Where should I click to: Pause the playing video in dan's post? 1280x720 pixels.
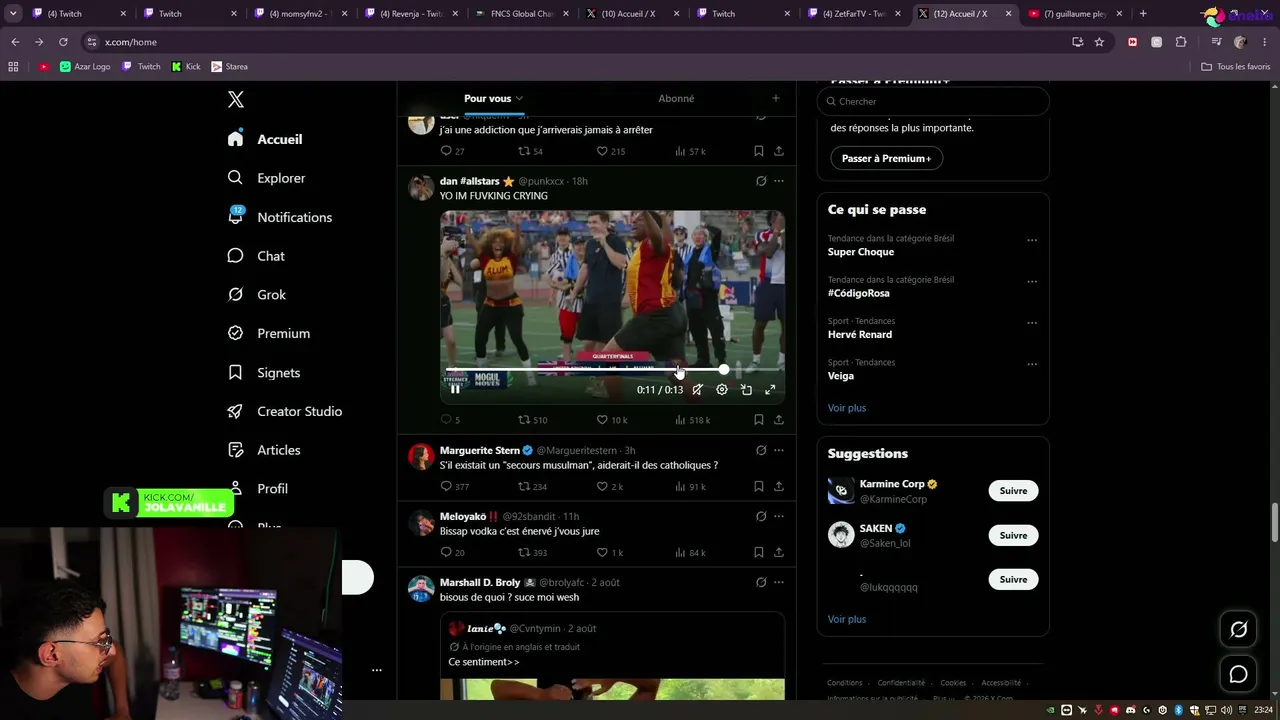coord(455,389)
